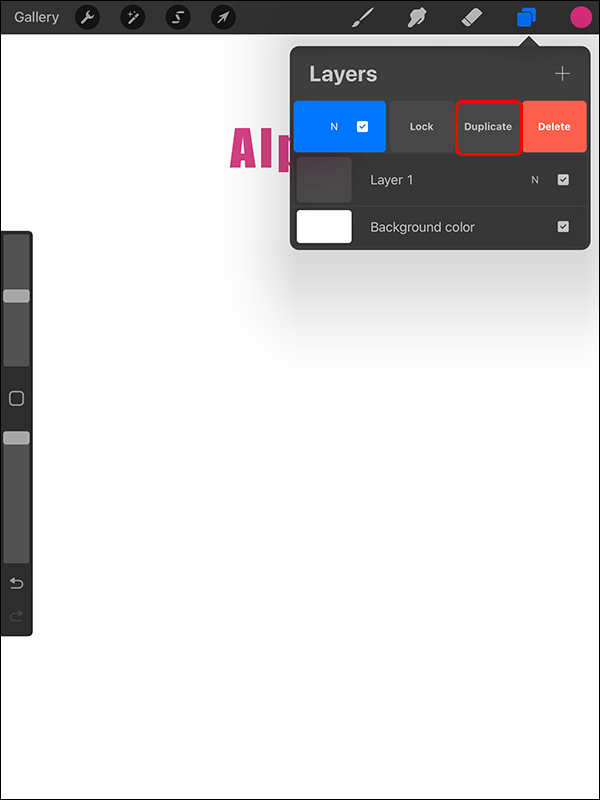Image resolution: width=600 pixels, height=800 pixels.
Task: Activate the Selection tool
Action: click(x=178, y=18)
